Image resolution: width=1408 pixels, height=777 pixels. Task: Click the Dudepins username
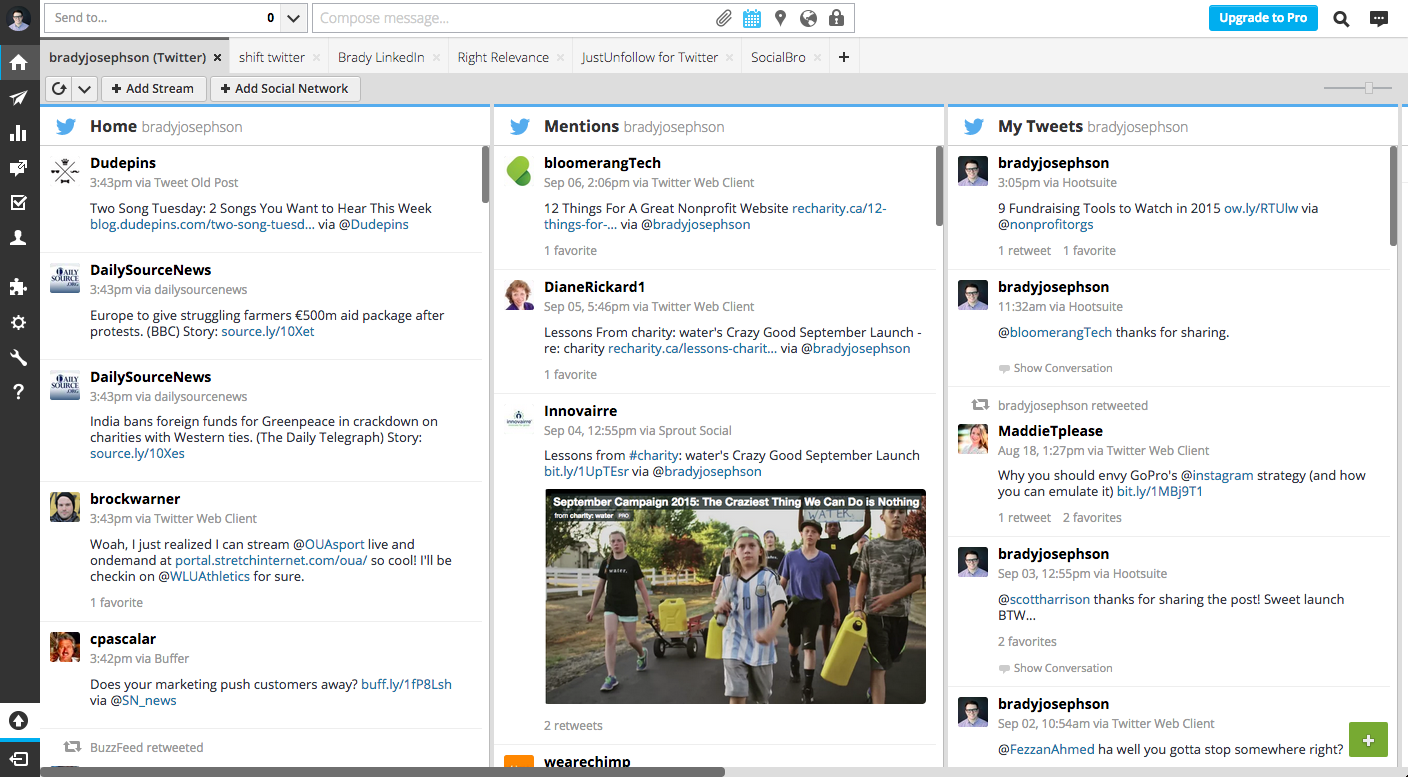(x=123, y=162)
